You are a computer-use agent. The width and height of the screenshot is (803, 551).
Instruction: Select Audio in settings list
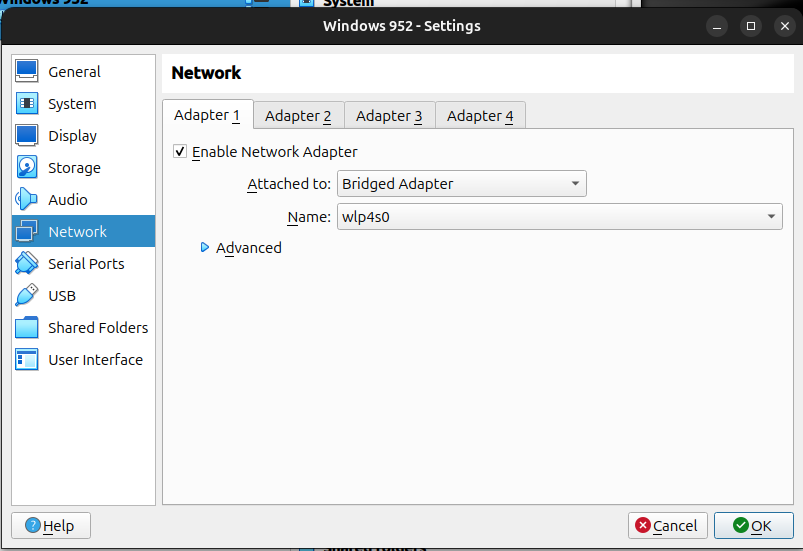83,199
